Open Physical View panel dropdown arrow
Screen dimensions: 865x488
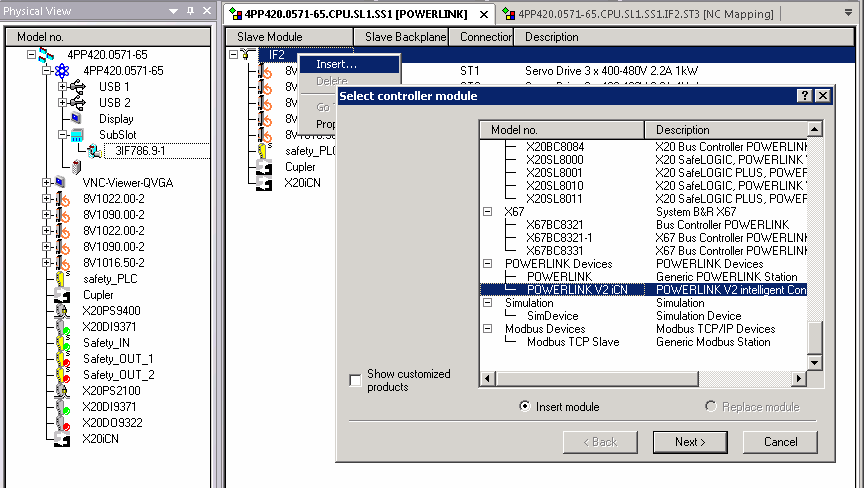pyautogui.click(x=173, y=11)
